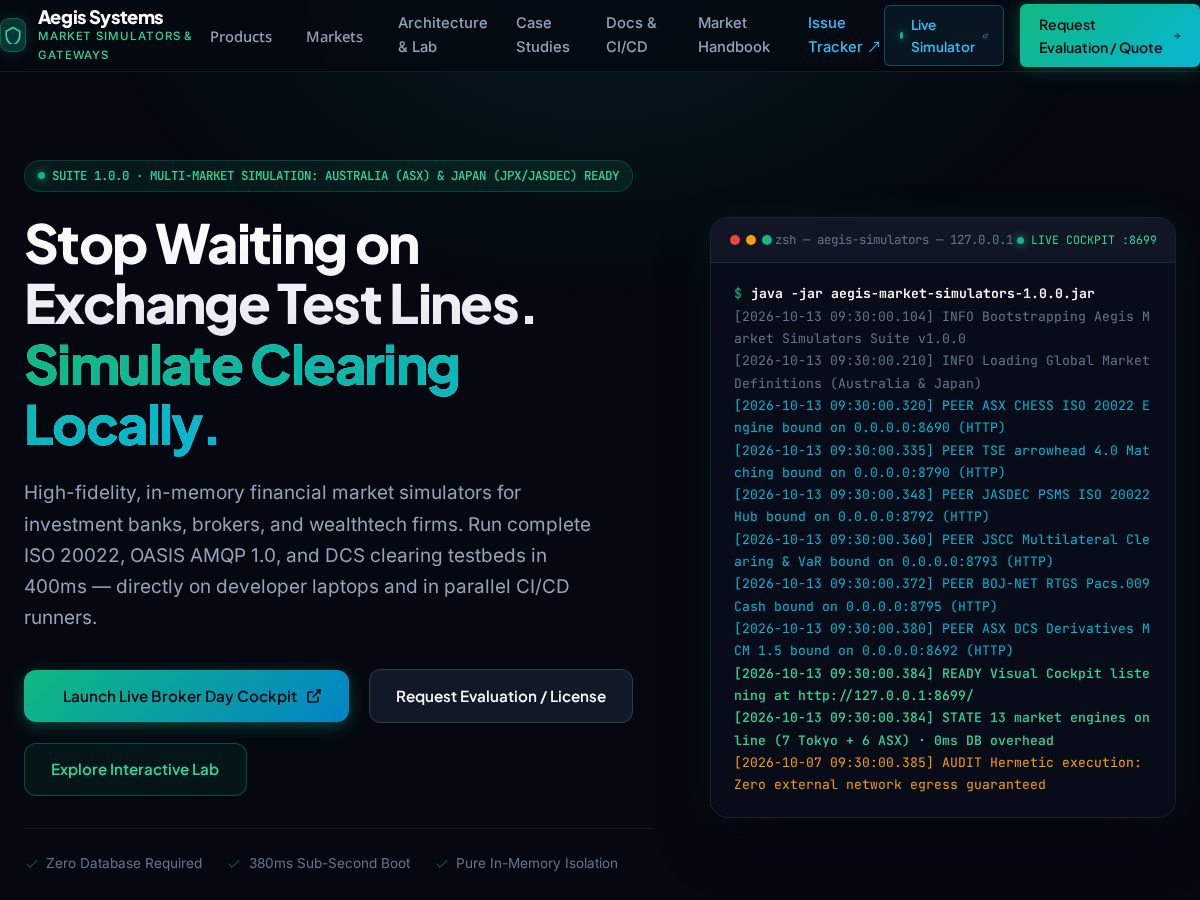Click the 'PEER JSCC Multilateral Clearing & VaR' log line
Viewport: 1200px width, 900px height.
point(942,550)
